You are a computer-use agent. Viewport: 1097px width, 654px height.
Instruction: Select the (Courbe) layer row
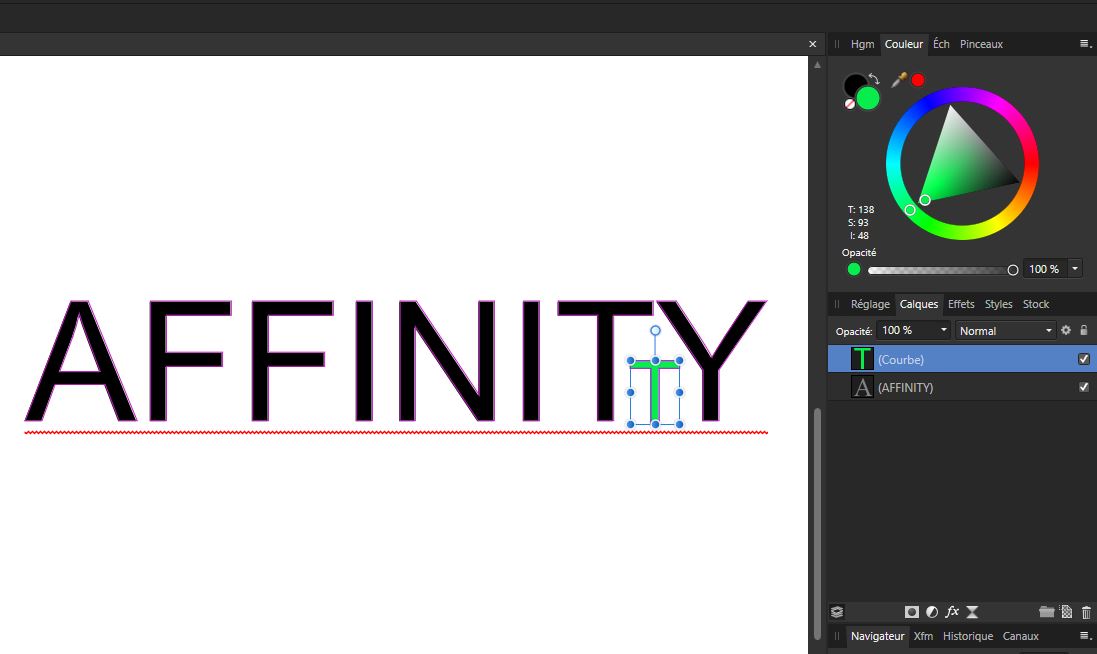[962, 359]
